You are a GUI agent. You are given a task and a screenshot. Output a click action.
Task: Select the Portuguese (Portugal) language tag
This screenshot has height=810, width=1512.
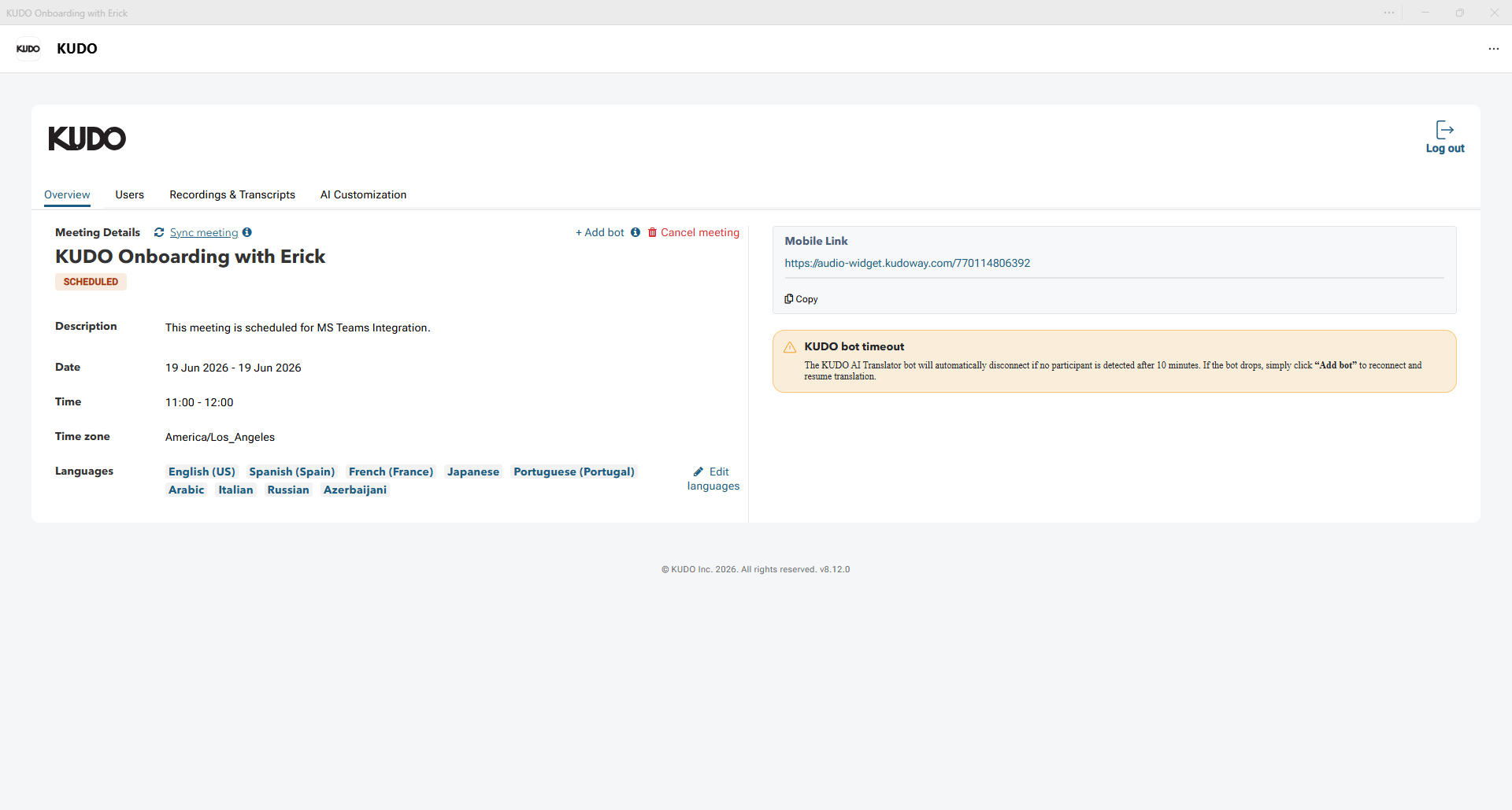click(x=574, y=472)
